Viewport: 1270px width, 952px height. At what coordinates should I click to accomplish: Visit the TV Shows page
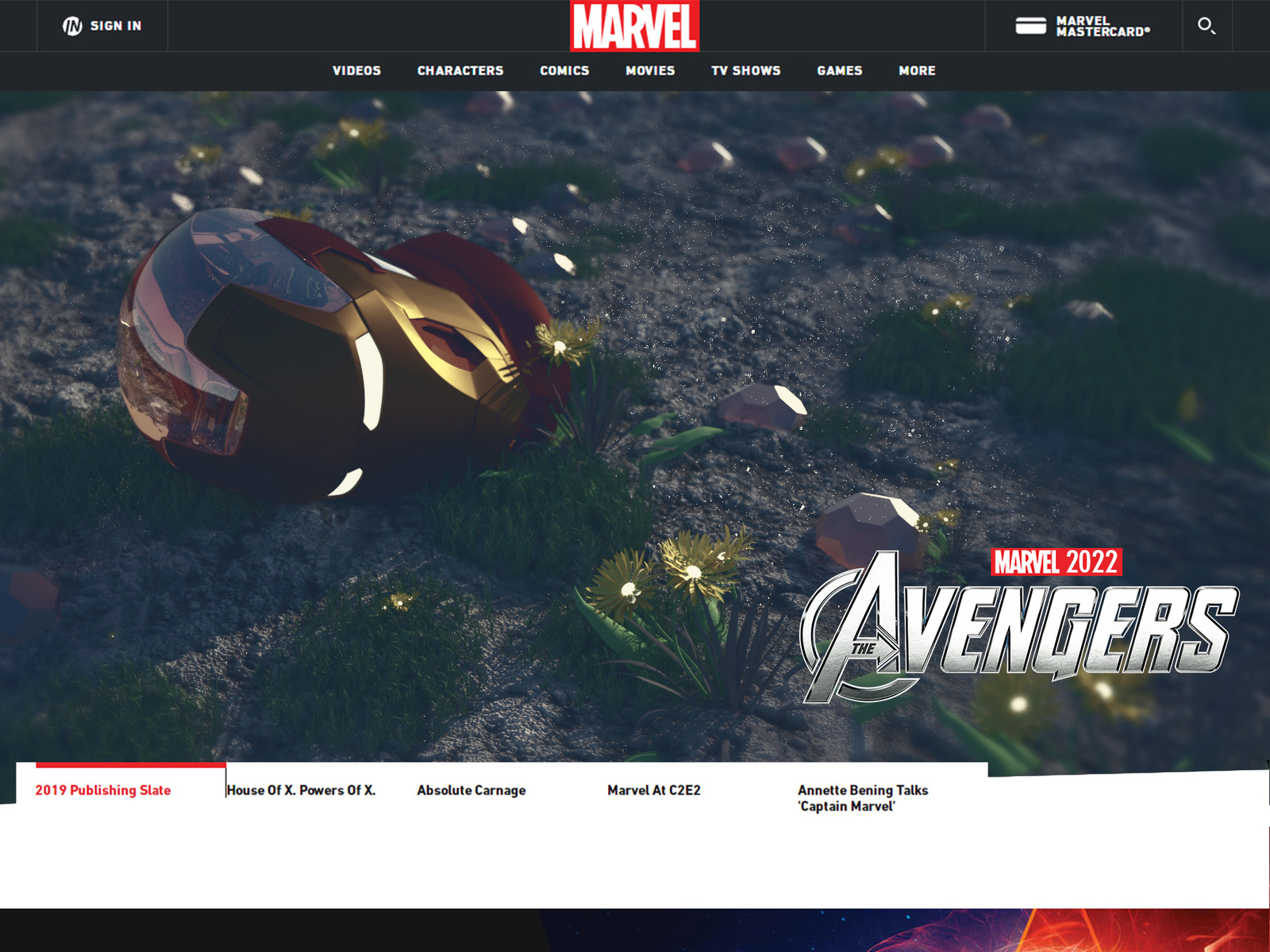click(x=746, y=71)
